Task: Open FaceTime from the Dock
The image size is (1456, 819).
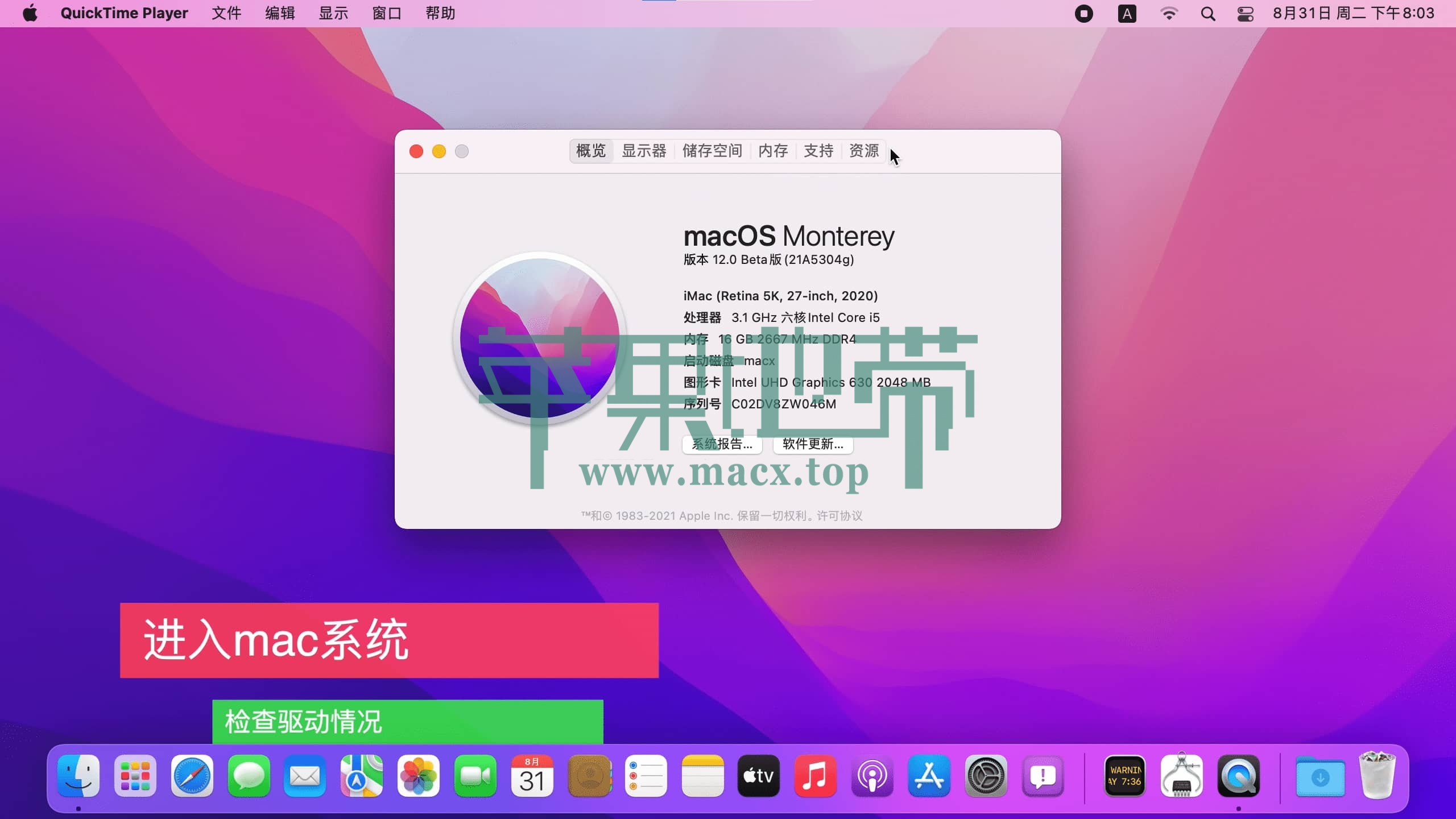Action: (x=475, y=776)
